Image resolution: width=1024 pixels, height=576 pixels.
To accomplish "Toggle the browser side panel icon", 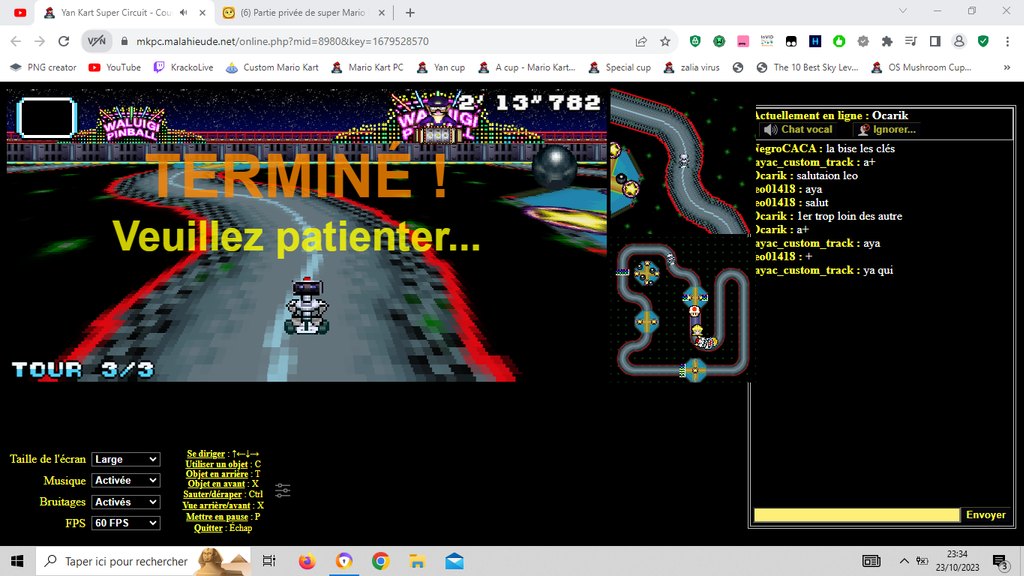I will [935, 41].
